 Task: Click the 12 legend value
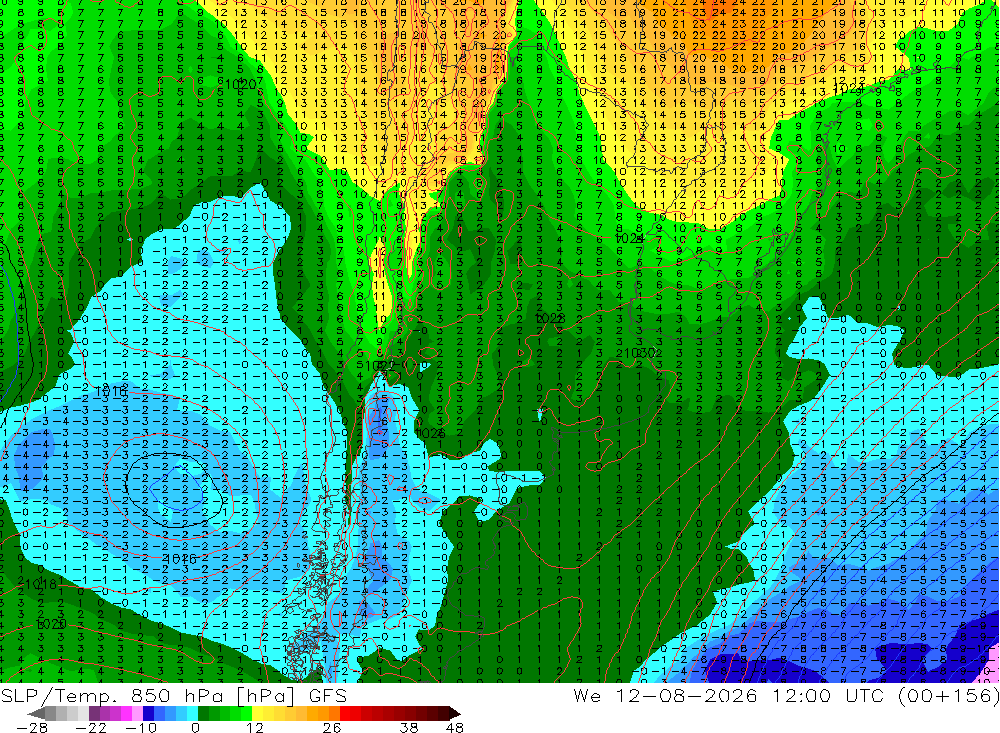254,727
